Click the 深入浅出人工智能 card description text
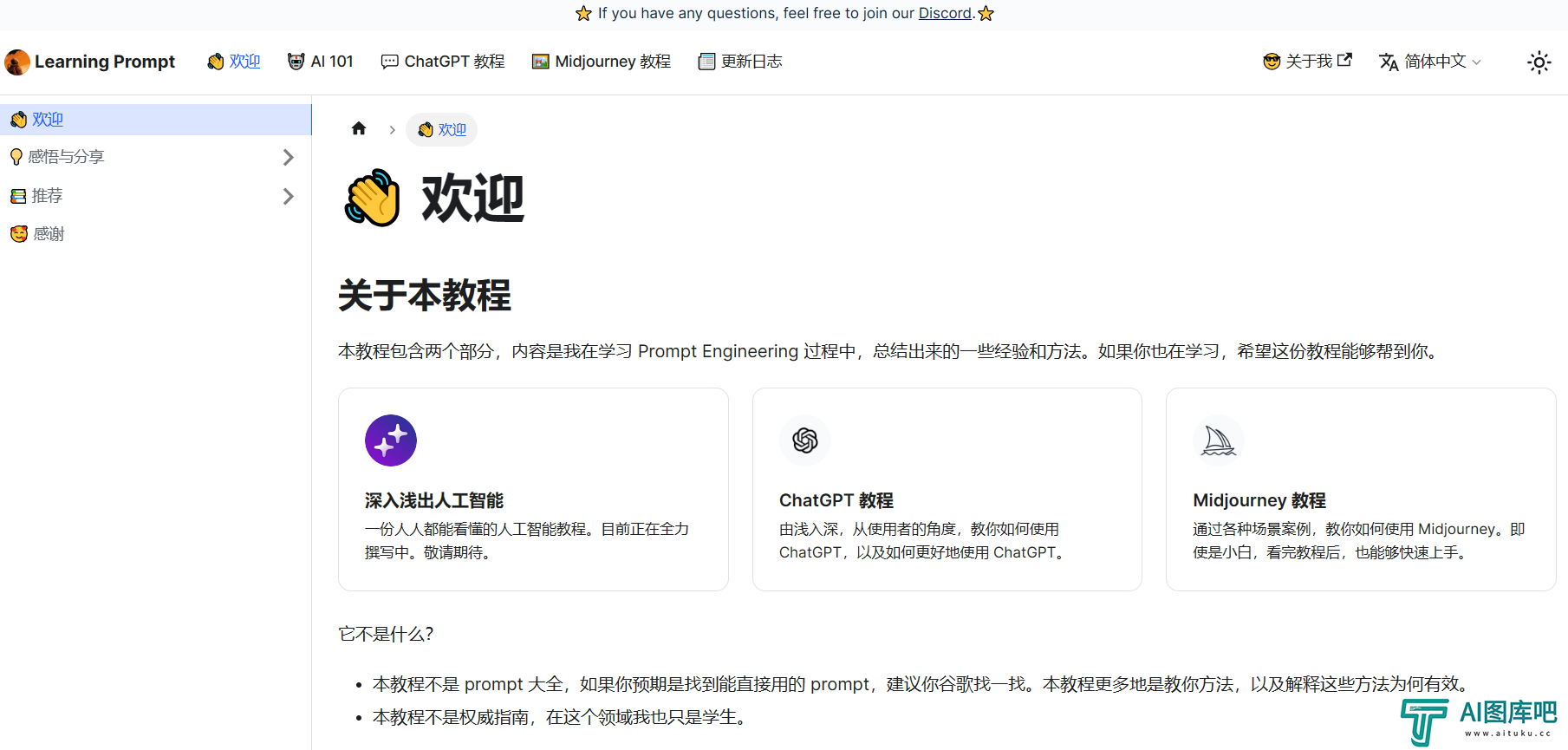 [527, 541]
